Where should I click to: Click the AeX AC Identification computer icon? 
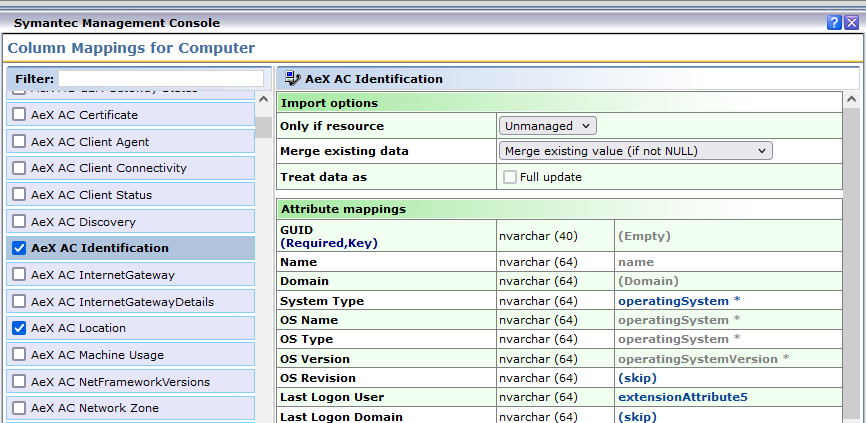[295, 78]
